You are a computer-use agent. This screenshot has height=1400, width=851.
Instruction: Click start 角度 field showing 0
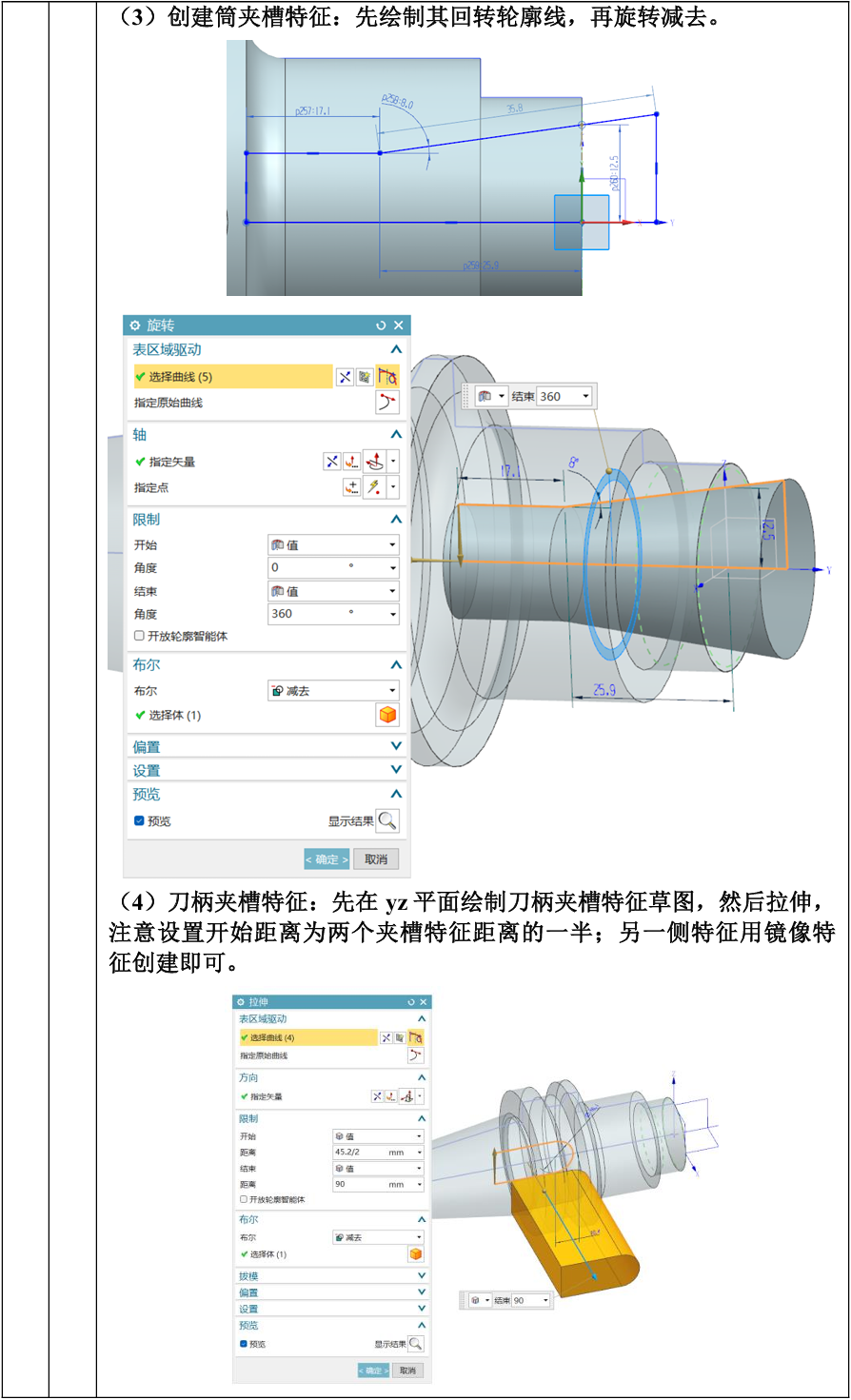[333, 567]
